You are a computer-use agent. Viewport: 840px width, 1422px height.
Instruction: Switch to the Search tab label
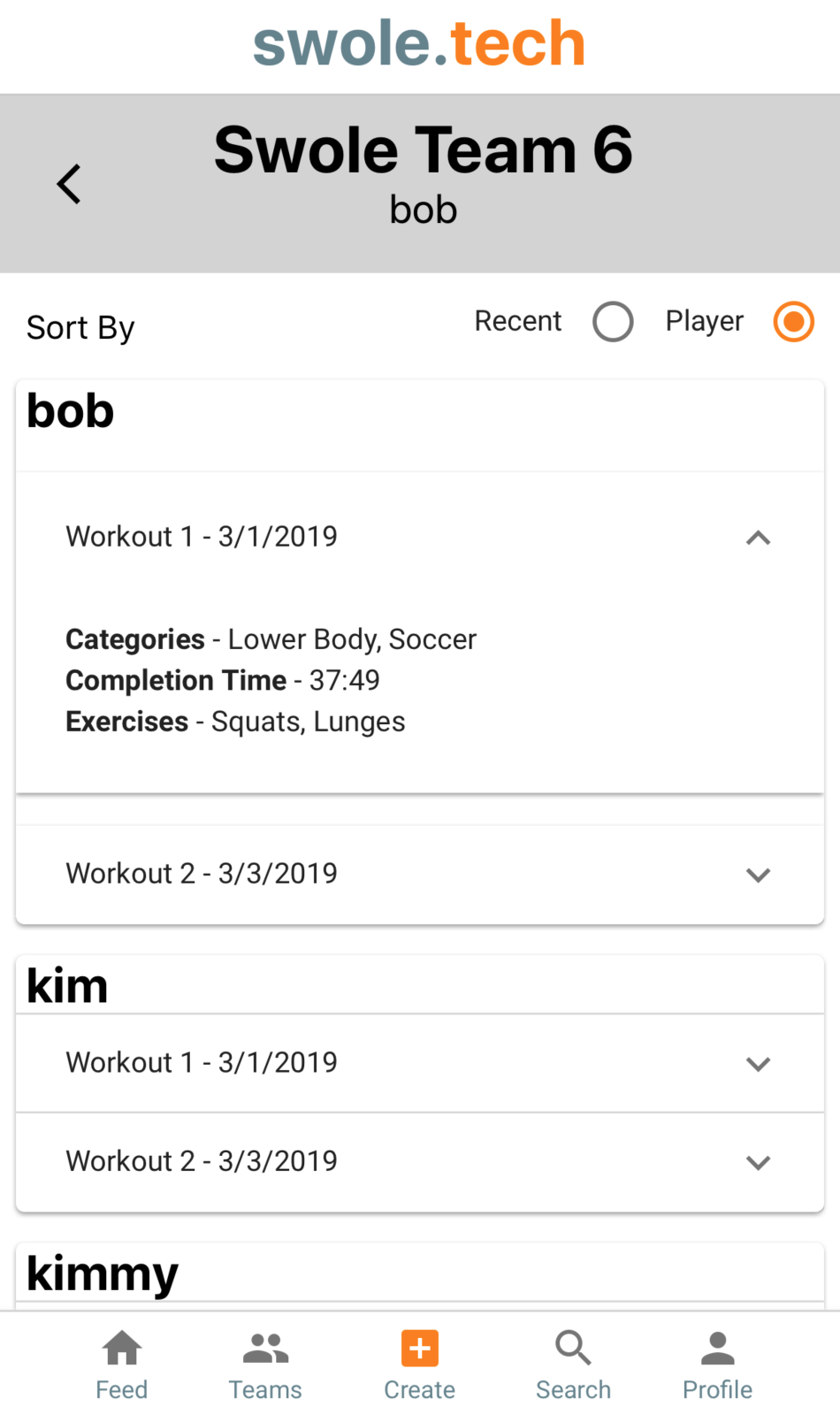pos(573,1390)
